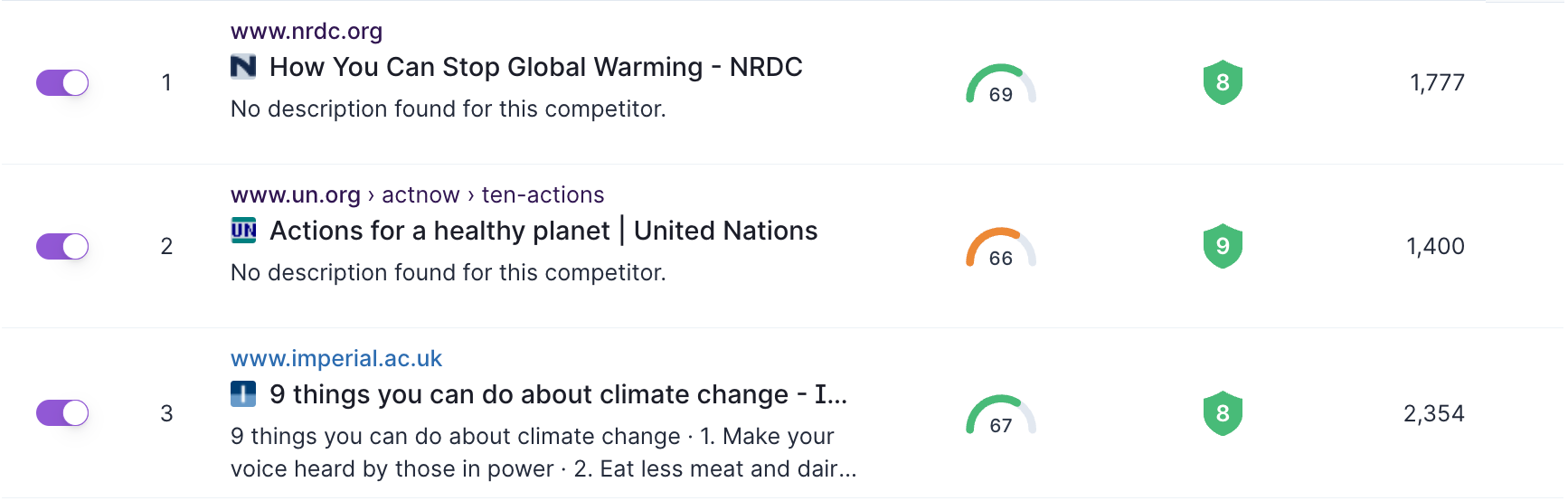The height and width of the screenshot is (501, 1568).
Task: Visit the www.imperial.ac.uk URL link
Action: pyautogui.click(x=336, y=359)
